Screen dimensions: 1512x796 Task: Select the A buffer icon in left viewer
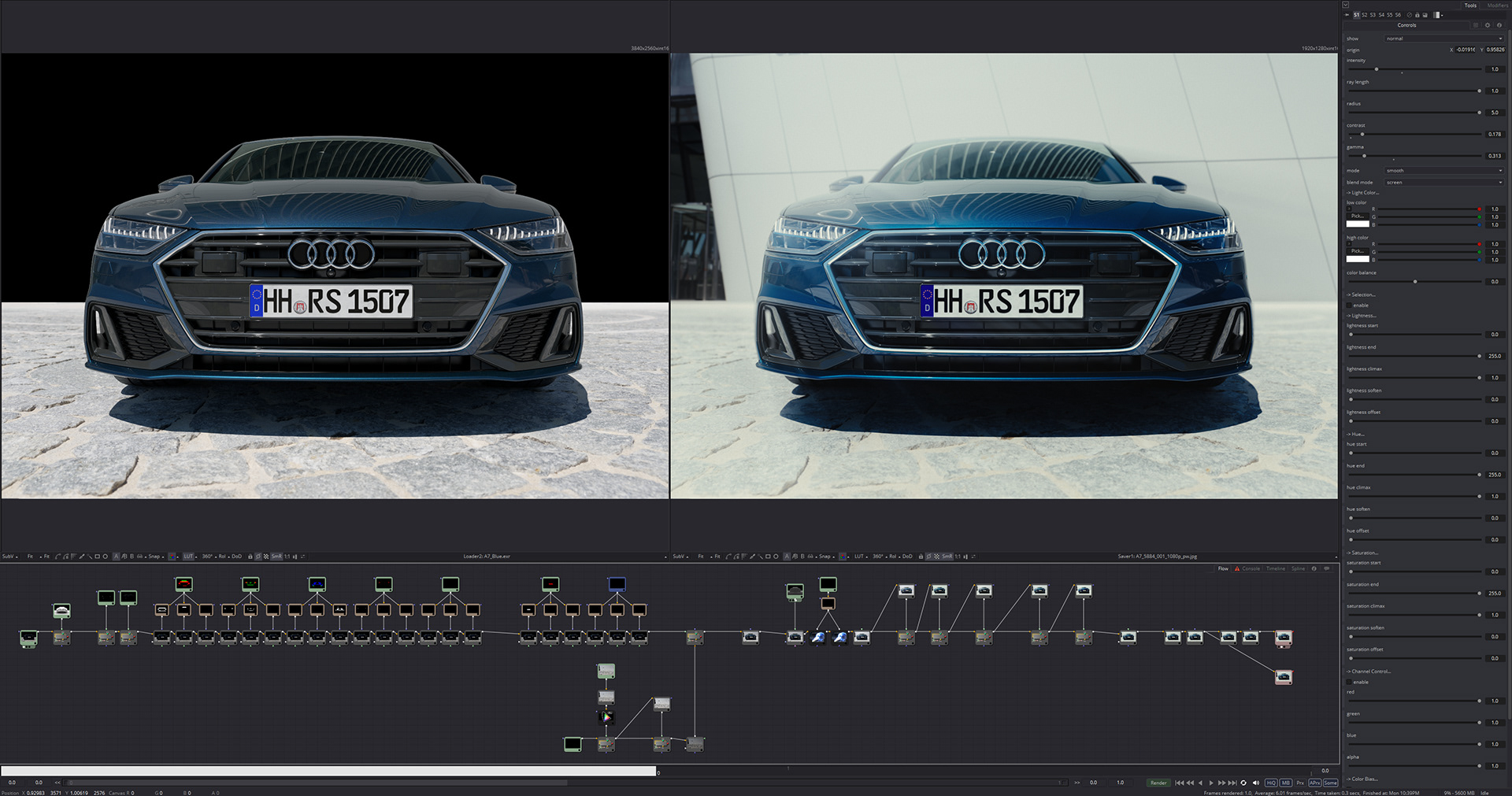(116, 557)
